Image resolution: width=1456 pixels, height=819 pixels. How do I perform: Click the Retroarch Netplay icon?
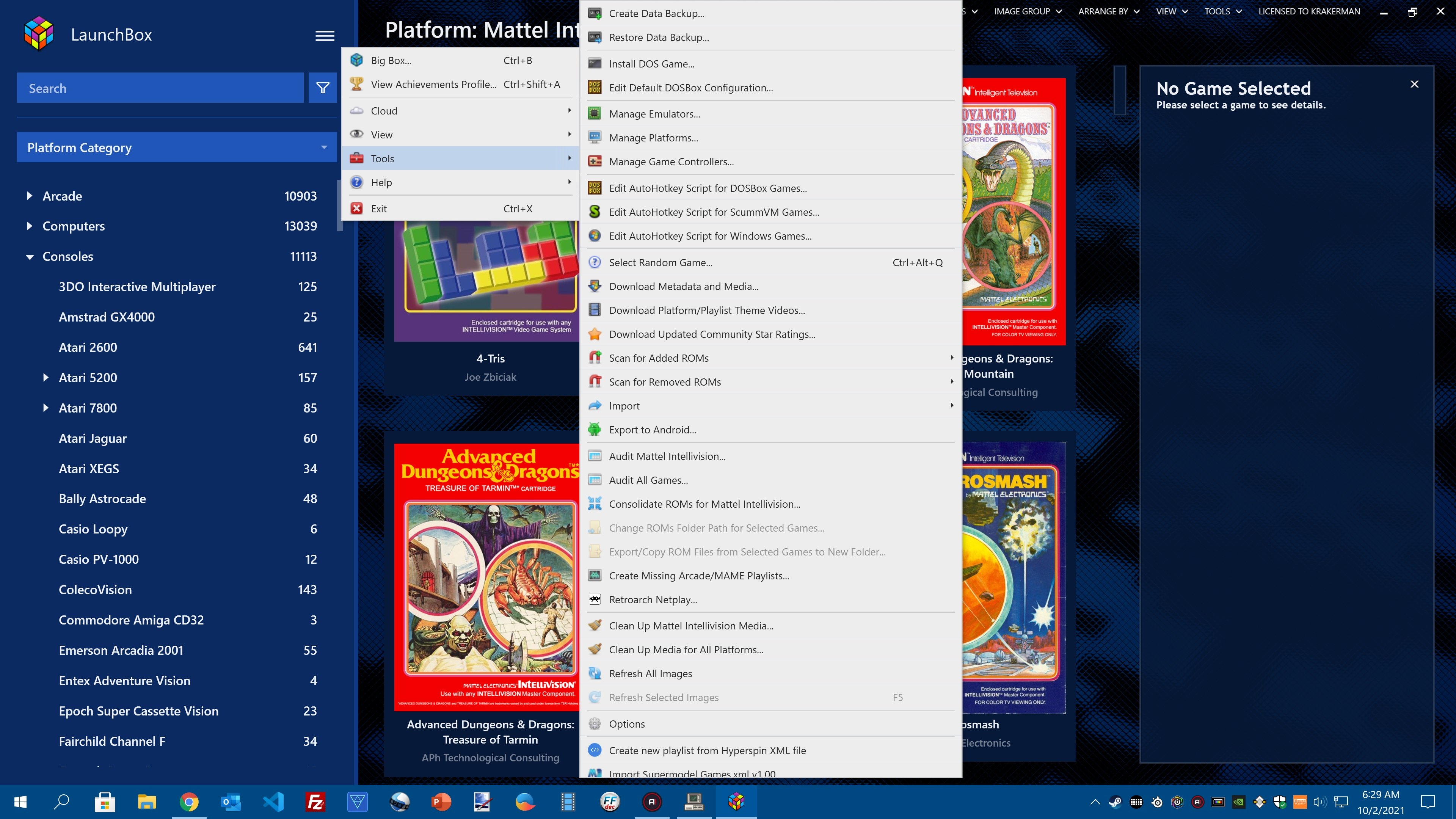(595, 599)
